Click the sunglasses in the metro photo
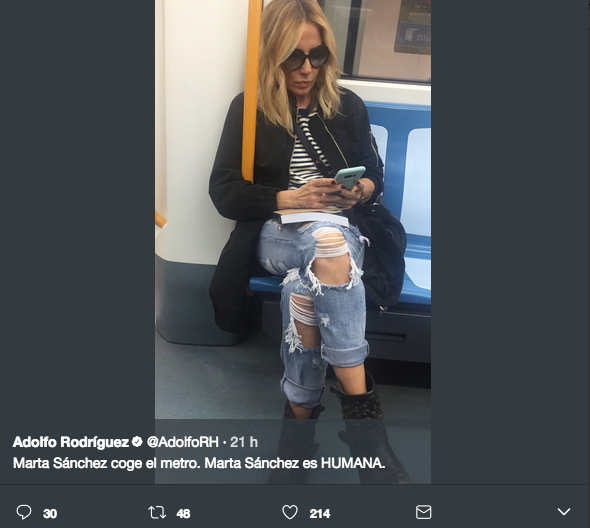The height and width of the screenshot is (528, 590). pos(306,58)
